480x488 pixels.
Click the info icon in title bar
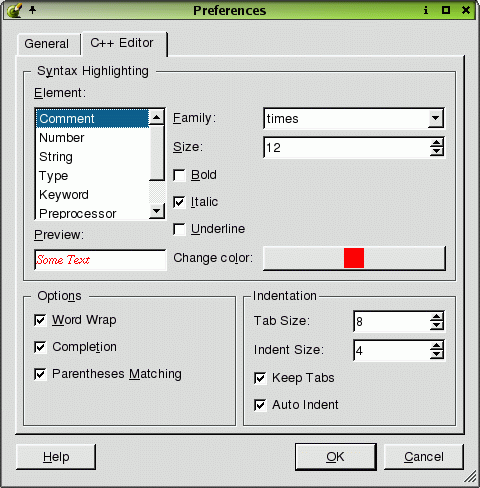pyautogui.click(x=426, y=10)
